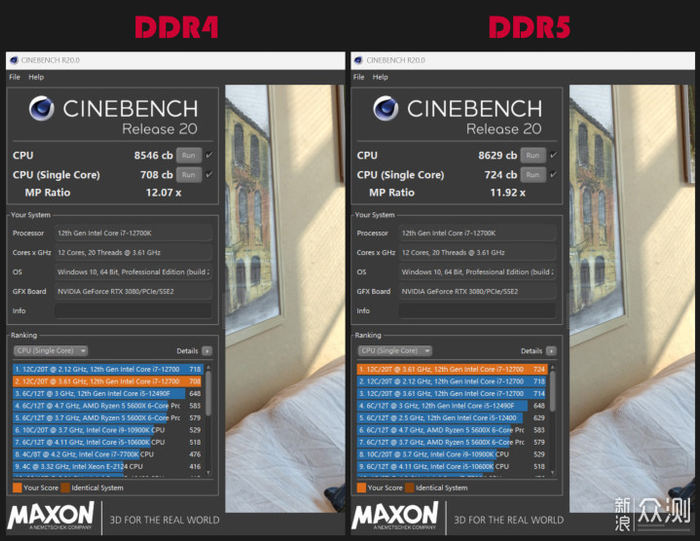
Task: Click Processor field in DDR4 window
Action: click(133, 233)
